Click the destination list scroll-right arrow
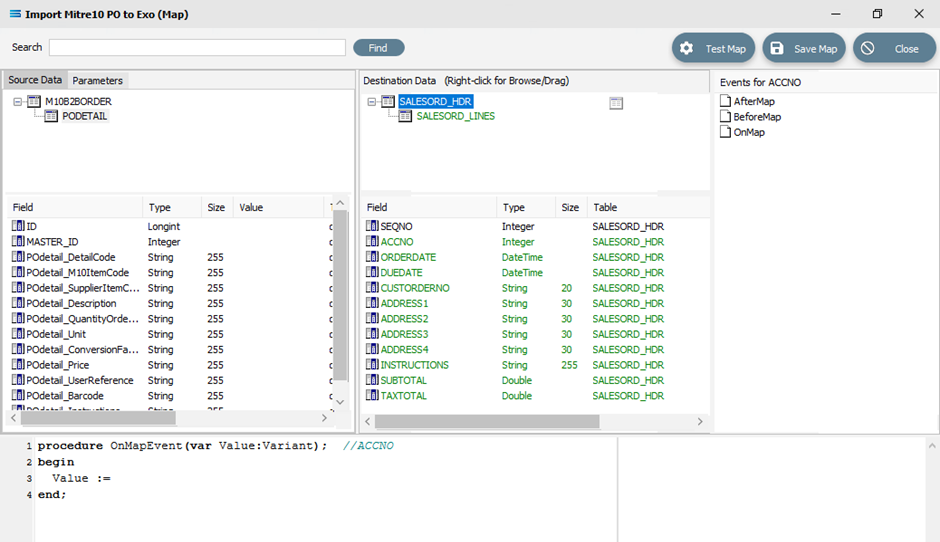Screen dimensions: 940x542 click(x=700, y=421)
